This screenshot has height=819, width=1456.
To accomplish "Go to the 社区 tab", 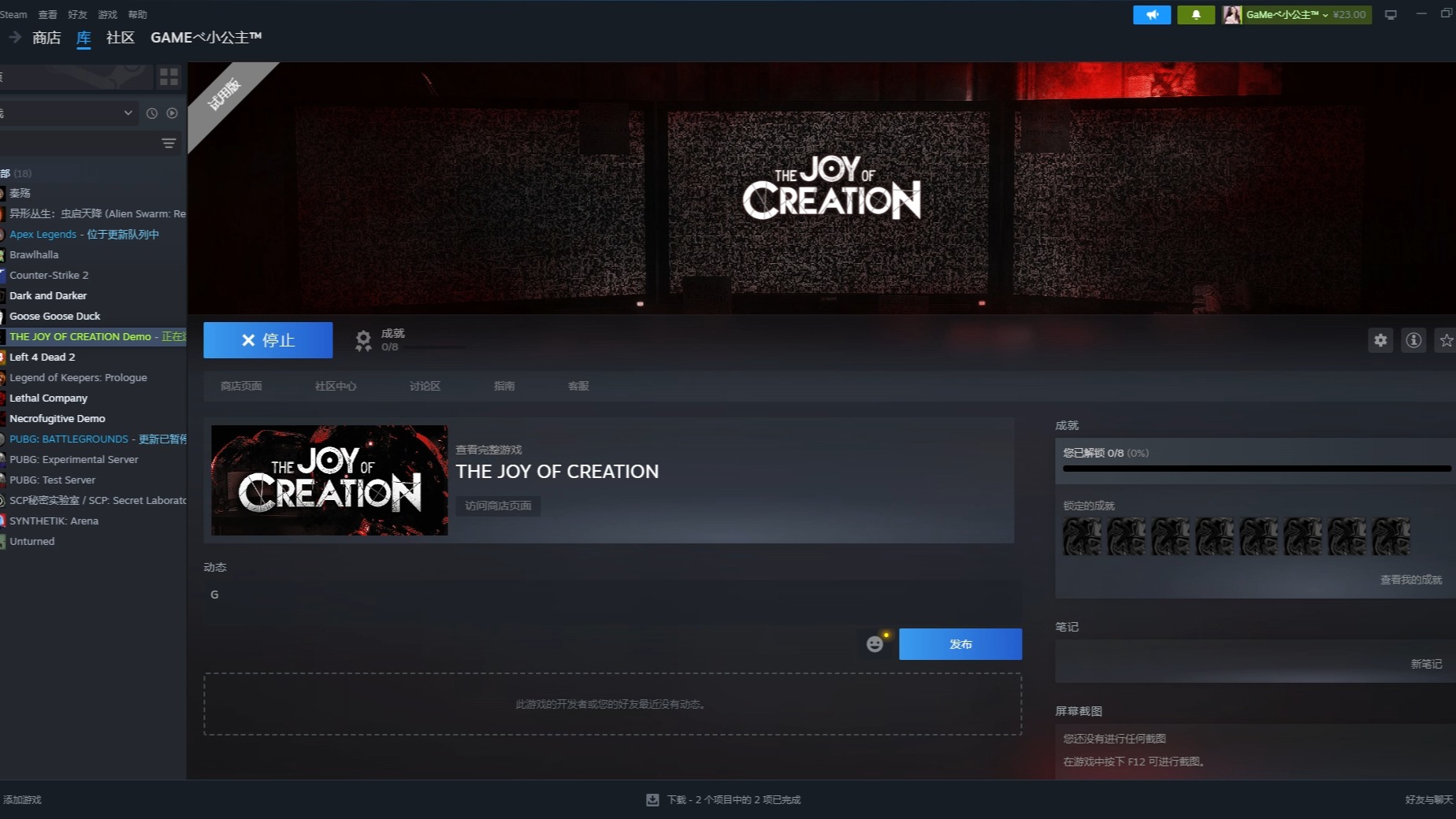I will pyautogui.click(x=121, y=37).
